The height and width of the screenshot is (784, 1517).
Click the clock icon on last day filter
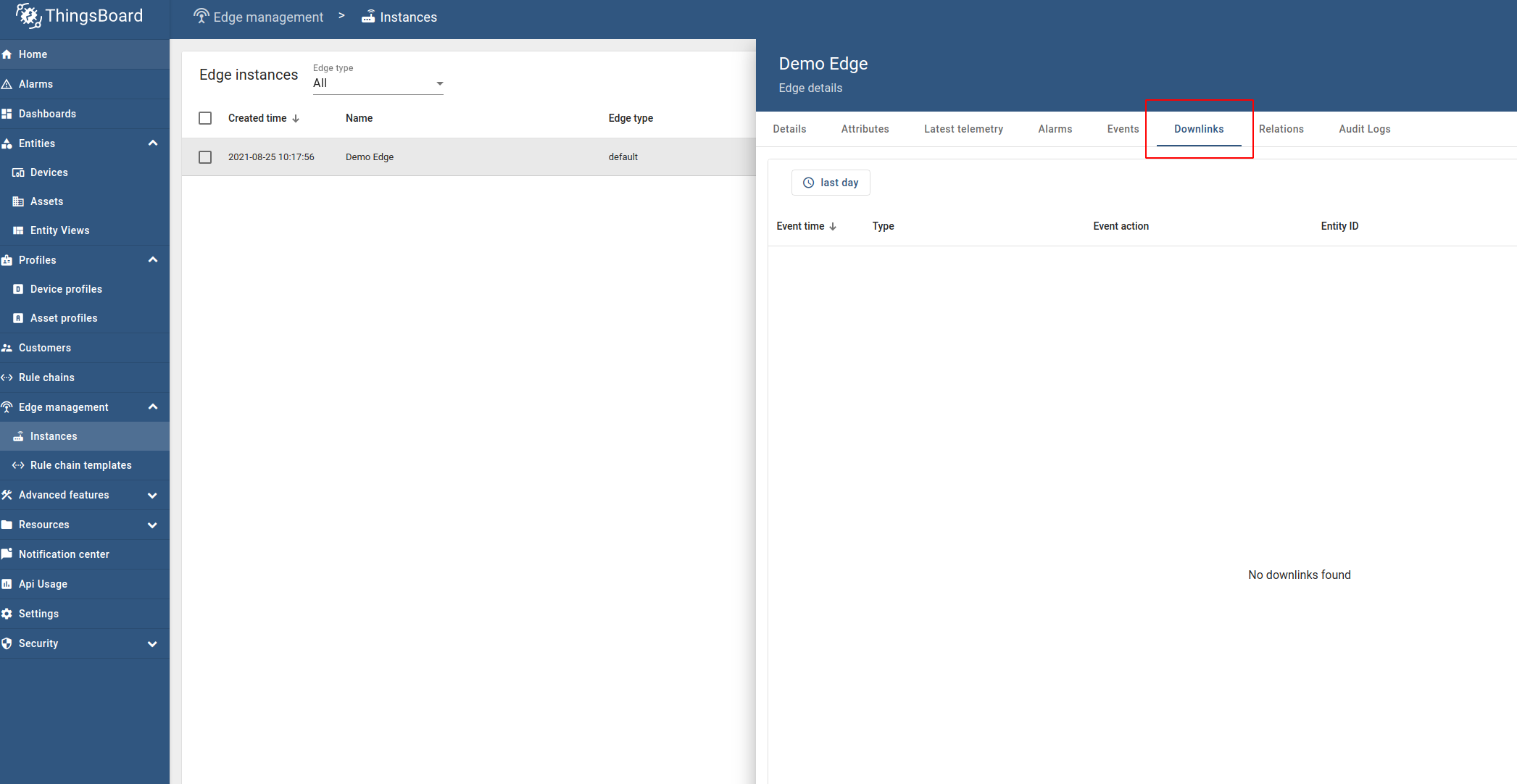tap(809, 182)
